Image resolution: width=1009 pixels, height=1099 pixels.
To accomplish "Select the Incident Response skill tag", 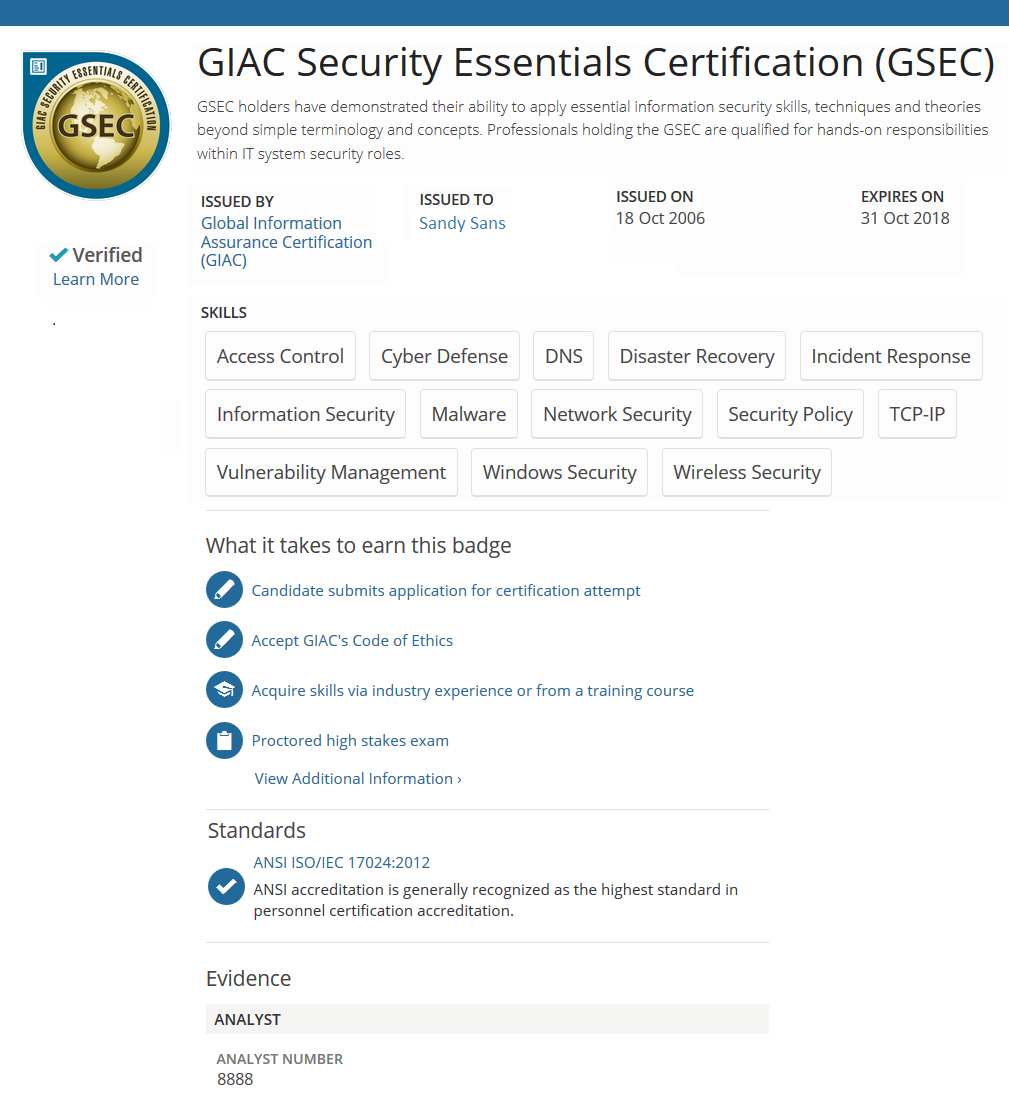I will 891,356.
